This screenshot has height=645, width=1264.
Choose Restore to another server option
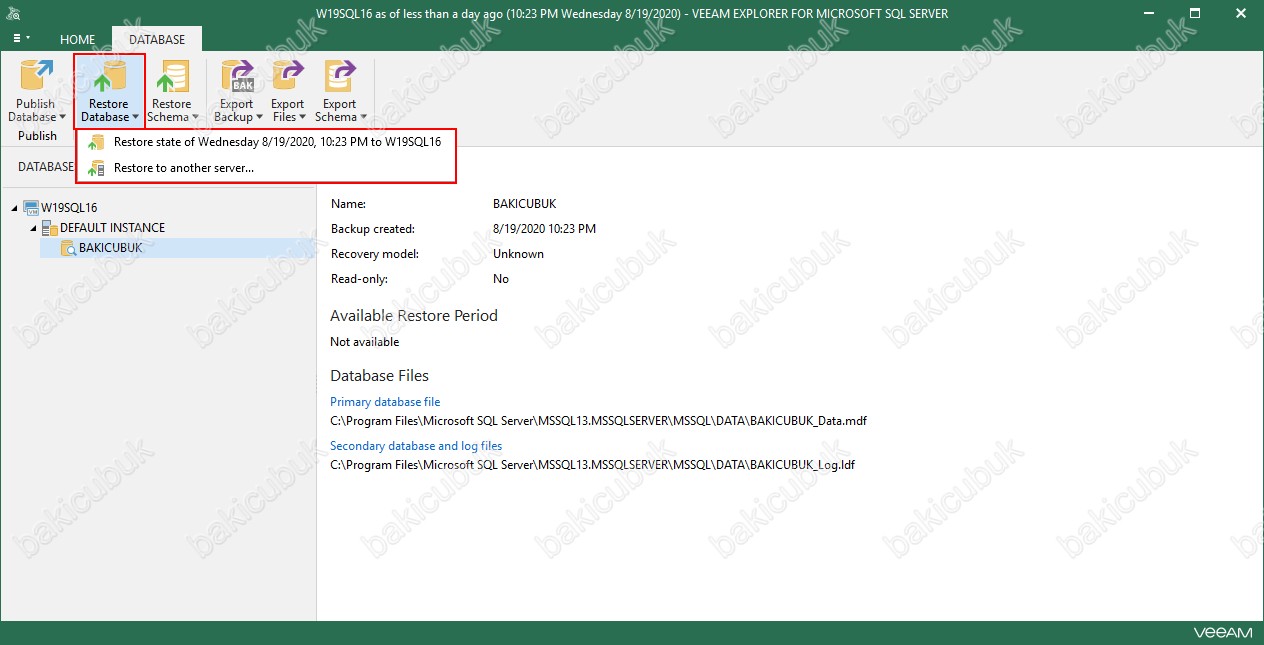(x=183, y=168)
